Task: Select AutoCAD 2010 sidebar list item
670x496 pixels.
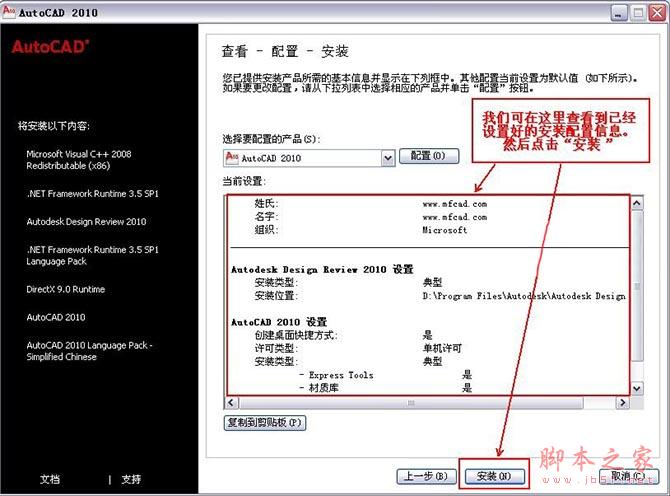Action: pos(56,317)
